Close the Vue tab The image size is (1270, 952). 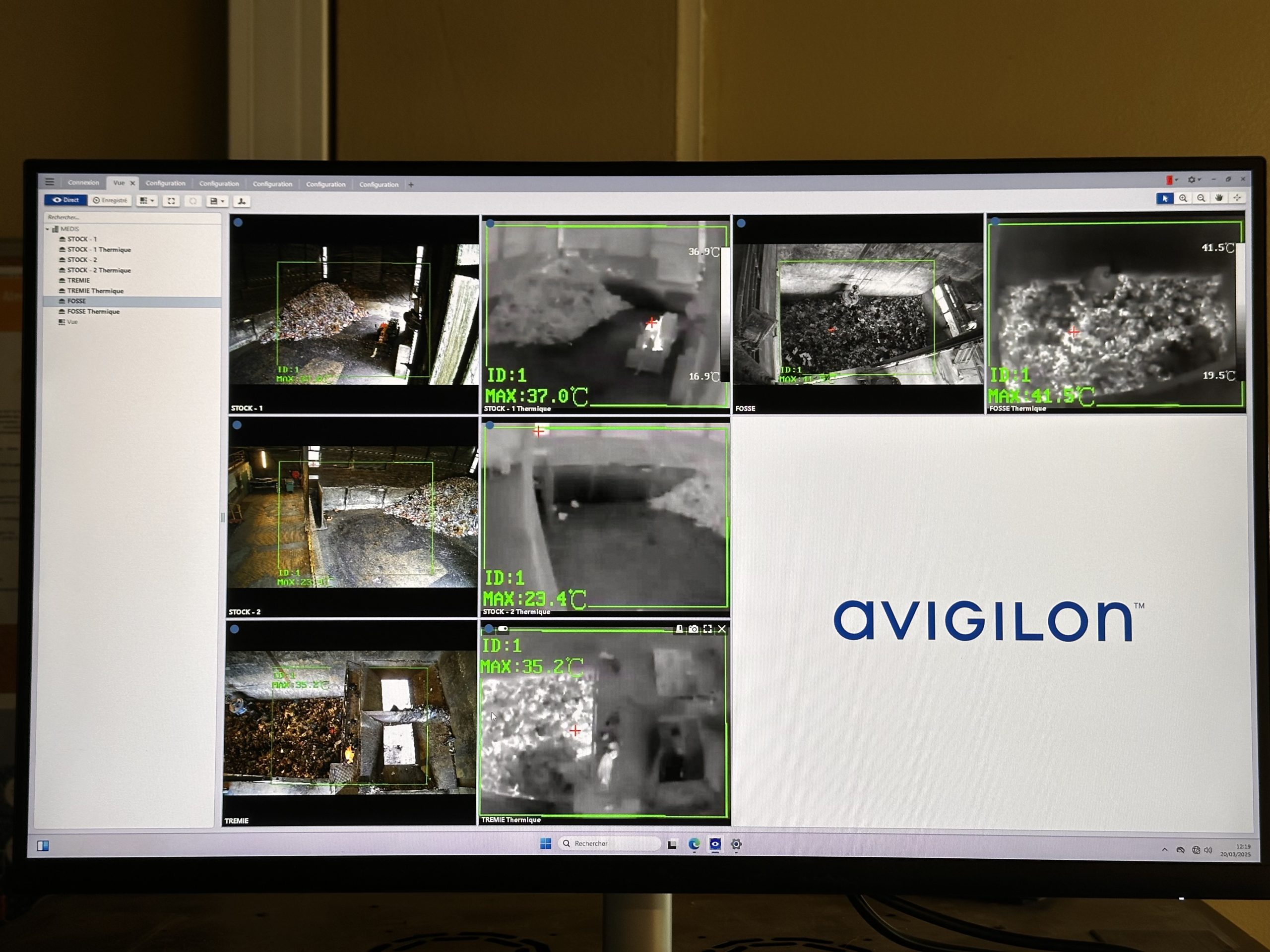132,183
